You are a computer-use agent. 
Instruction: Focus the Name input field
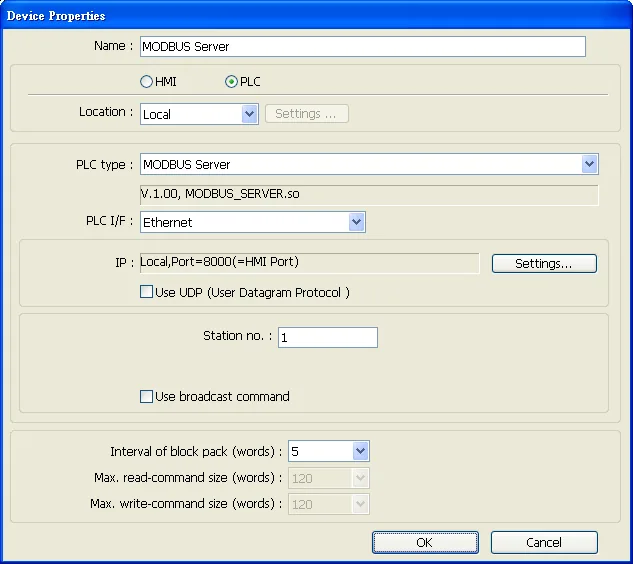pyautogui.click(x=363, y=46)
